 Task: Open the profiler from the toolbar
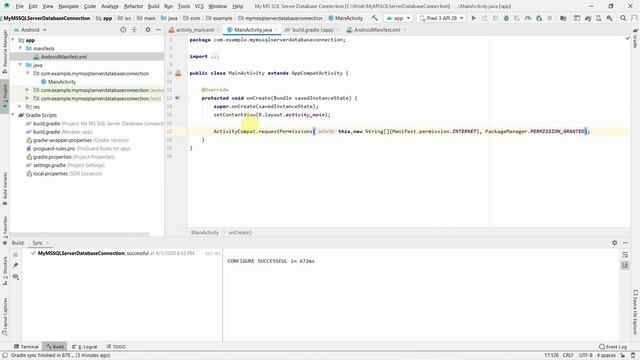click(x=528, y=18)
